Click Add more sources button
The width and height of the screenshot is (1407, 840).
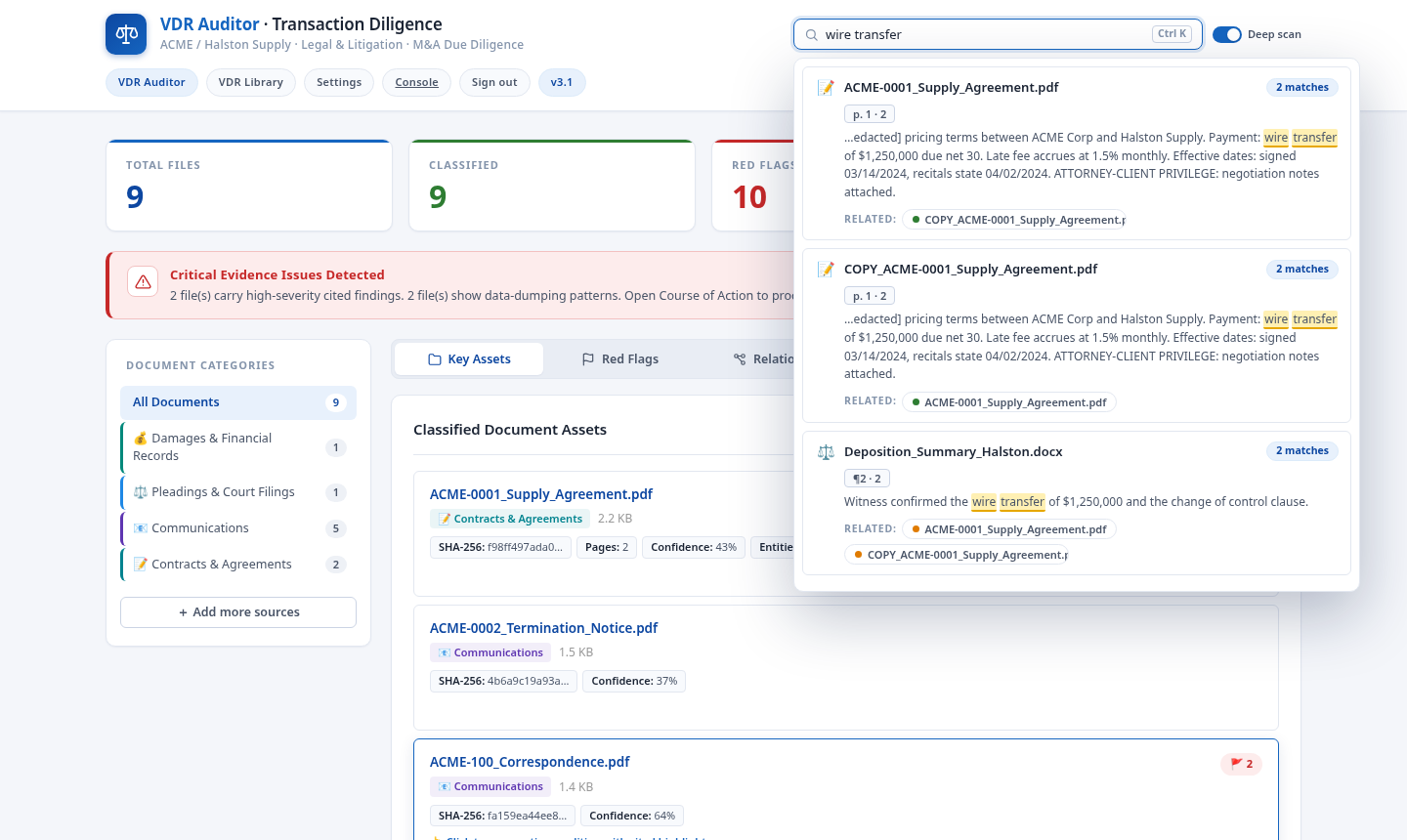coord(238,612)
